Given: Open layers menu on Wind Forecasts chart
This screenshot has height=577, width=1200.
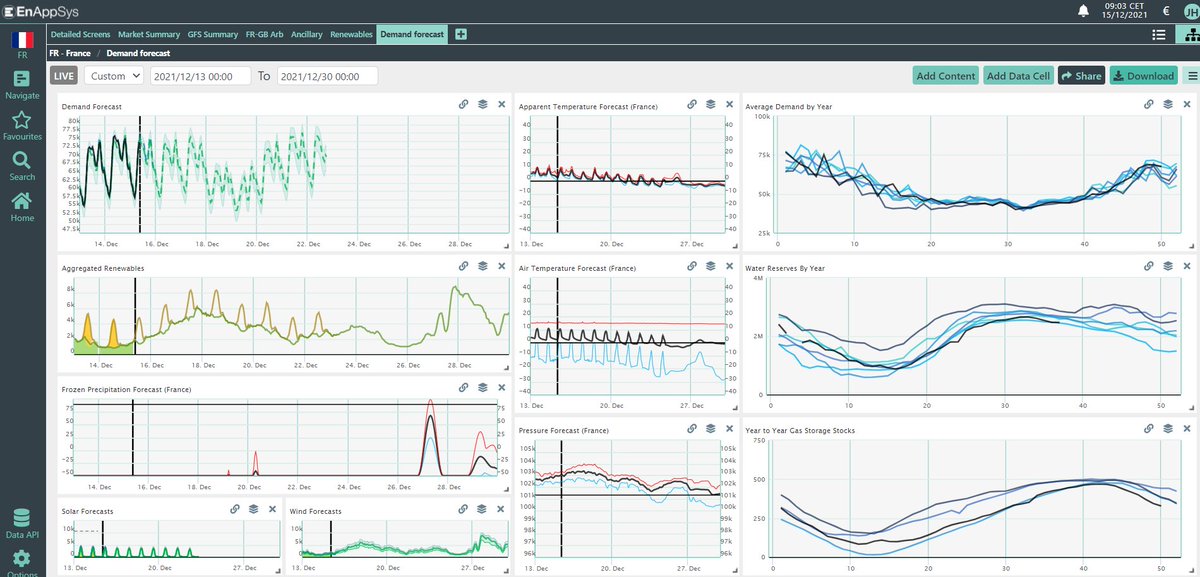Looking at the screenshot, I should coord(482,509).
